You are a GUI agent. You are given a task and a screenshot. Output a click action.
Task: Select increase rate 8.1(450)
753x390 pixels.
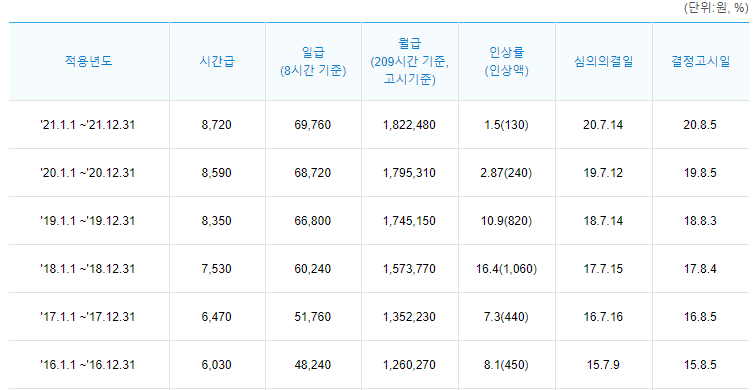pos(507,365)
